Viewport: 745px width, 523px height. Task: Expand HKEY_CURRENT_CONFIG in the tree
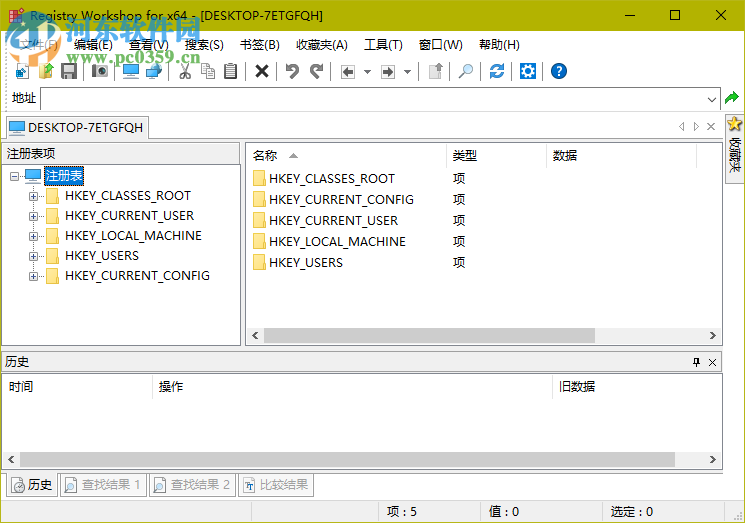click(33, 276)
